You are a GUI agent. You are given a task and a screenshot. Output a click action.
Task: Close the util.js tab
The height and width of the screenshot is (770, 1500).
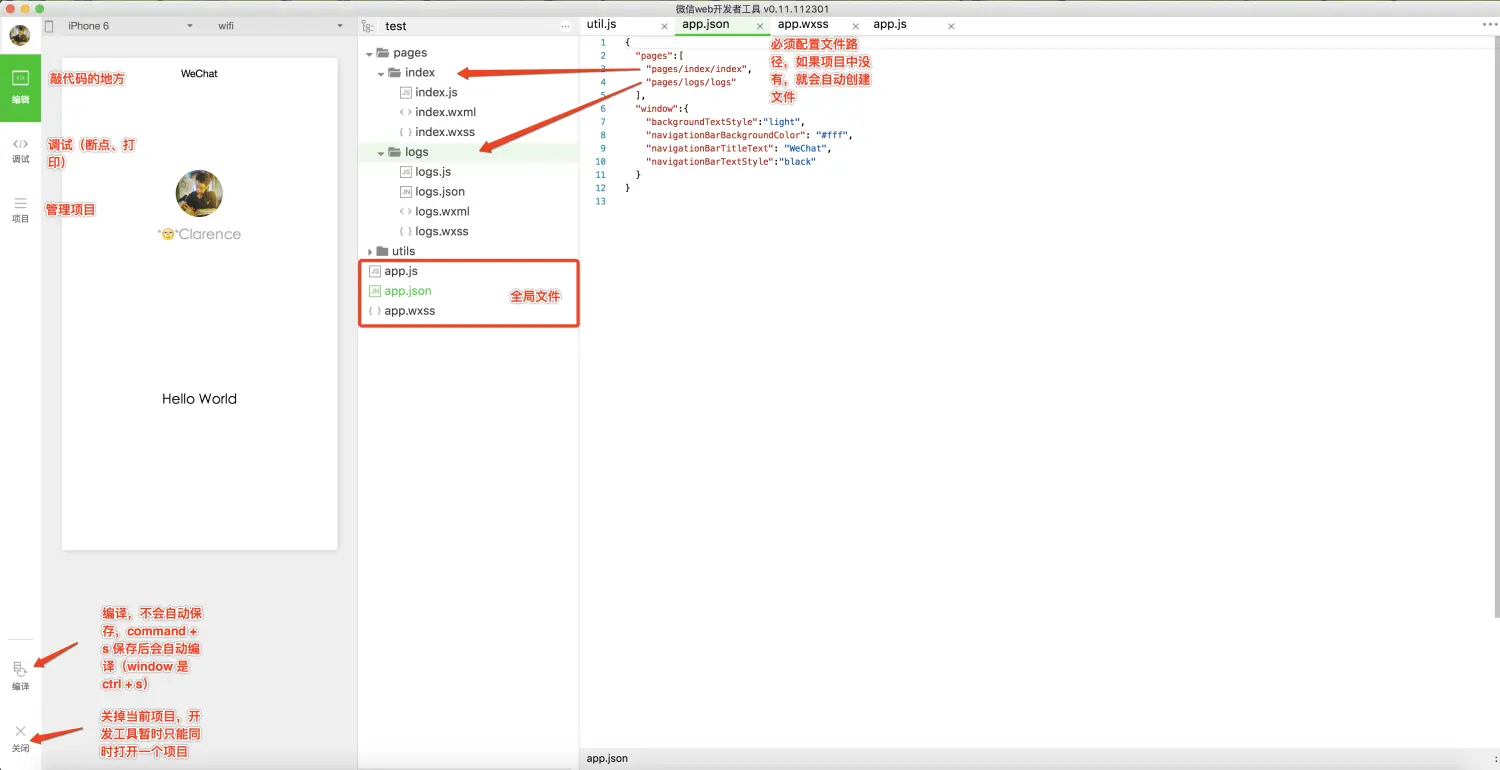(x=664, y=26)
